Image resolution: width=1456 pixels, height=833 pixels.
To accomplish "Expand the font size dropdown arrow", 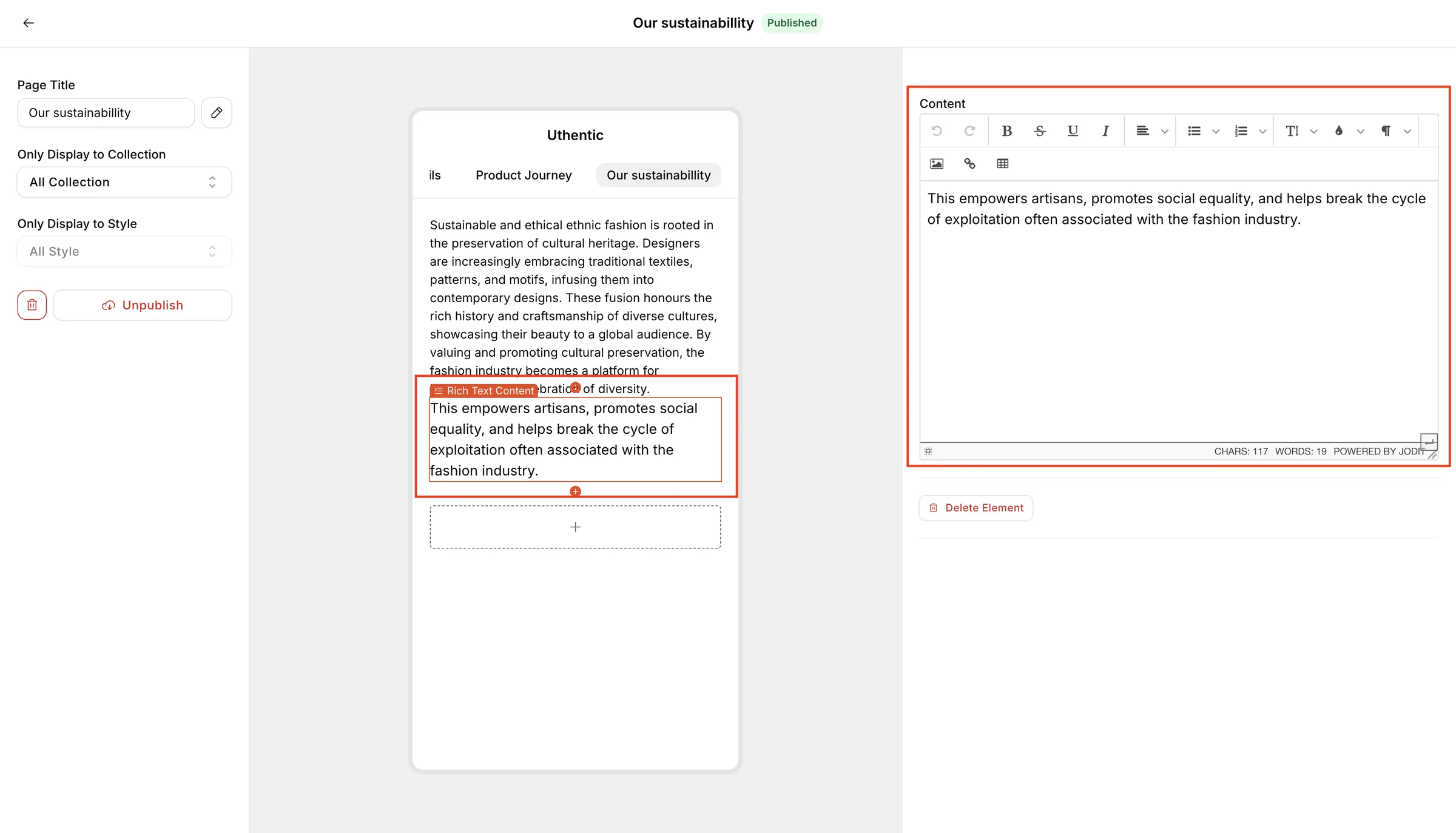I will [1313, 132].
